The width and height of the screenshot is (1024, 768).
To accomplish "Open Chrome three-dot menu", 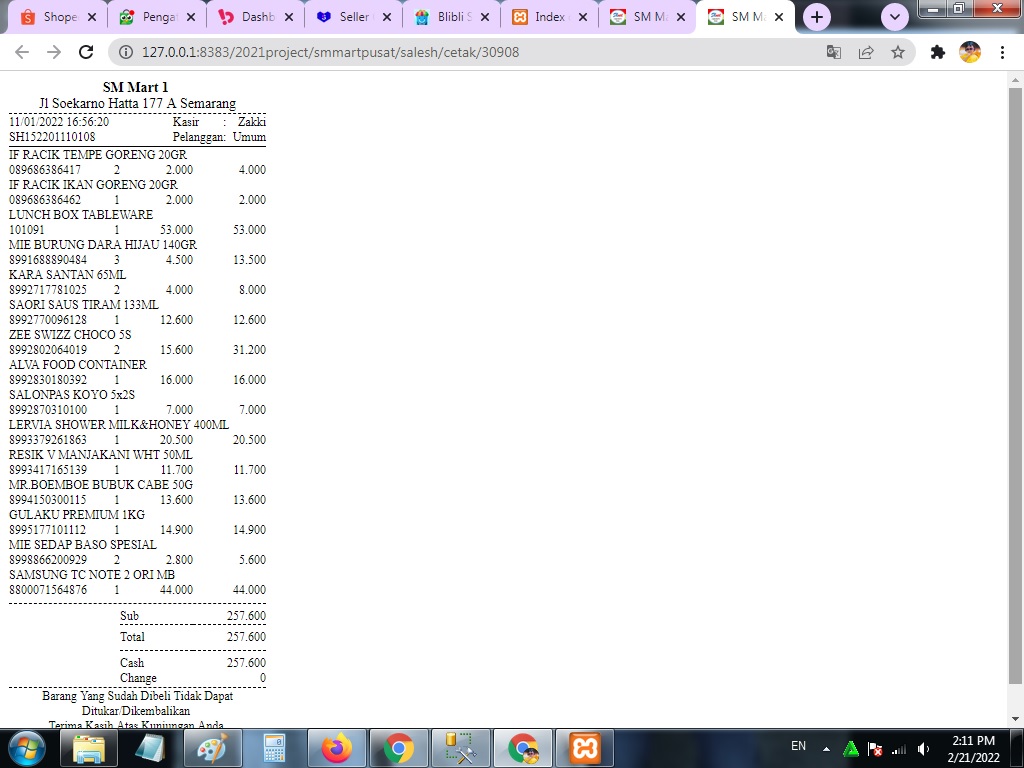I will click(x=1002, y=52).
